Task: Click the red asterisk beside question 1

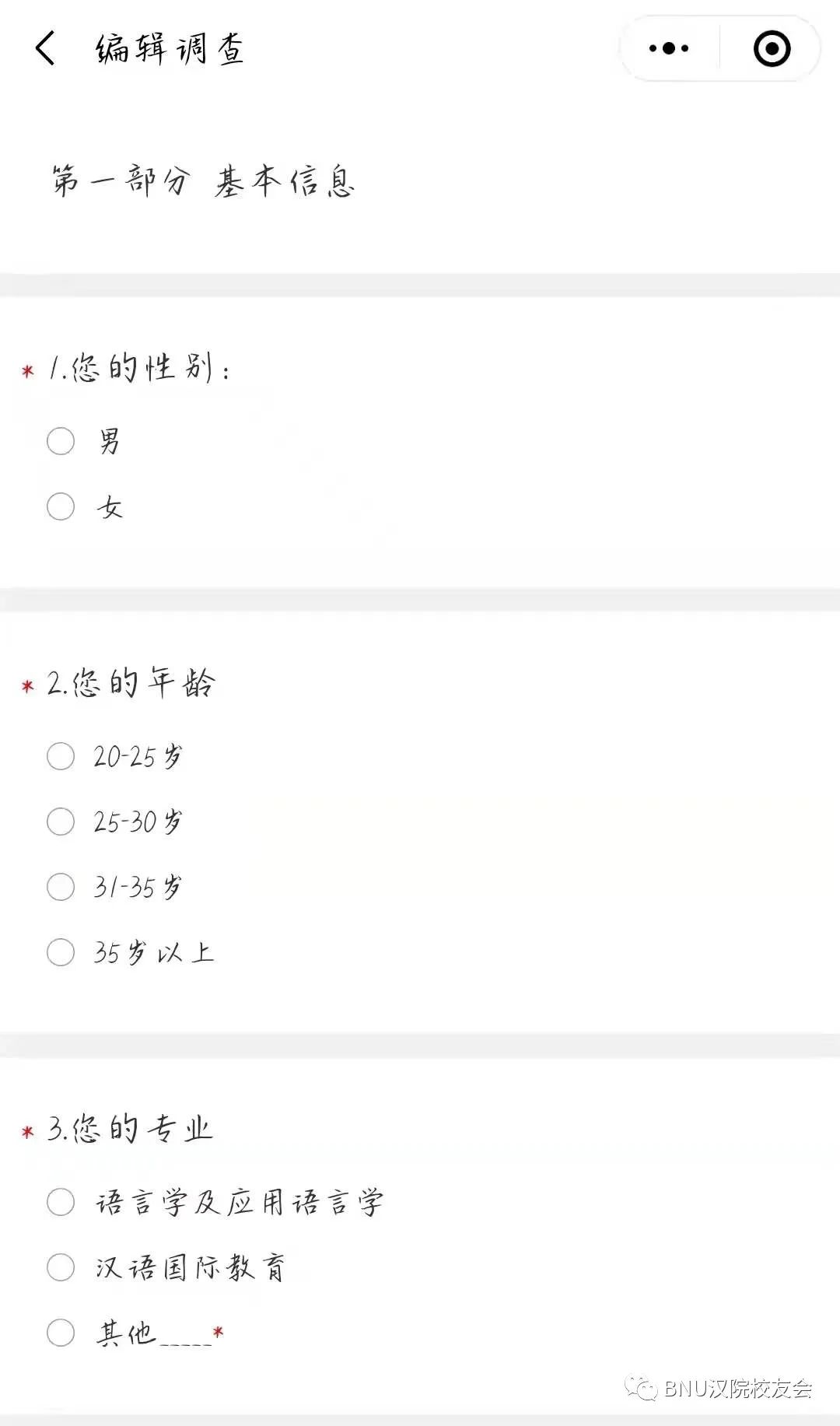Action: coord(28,371)
